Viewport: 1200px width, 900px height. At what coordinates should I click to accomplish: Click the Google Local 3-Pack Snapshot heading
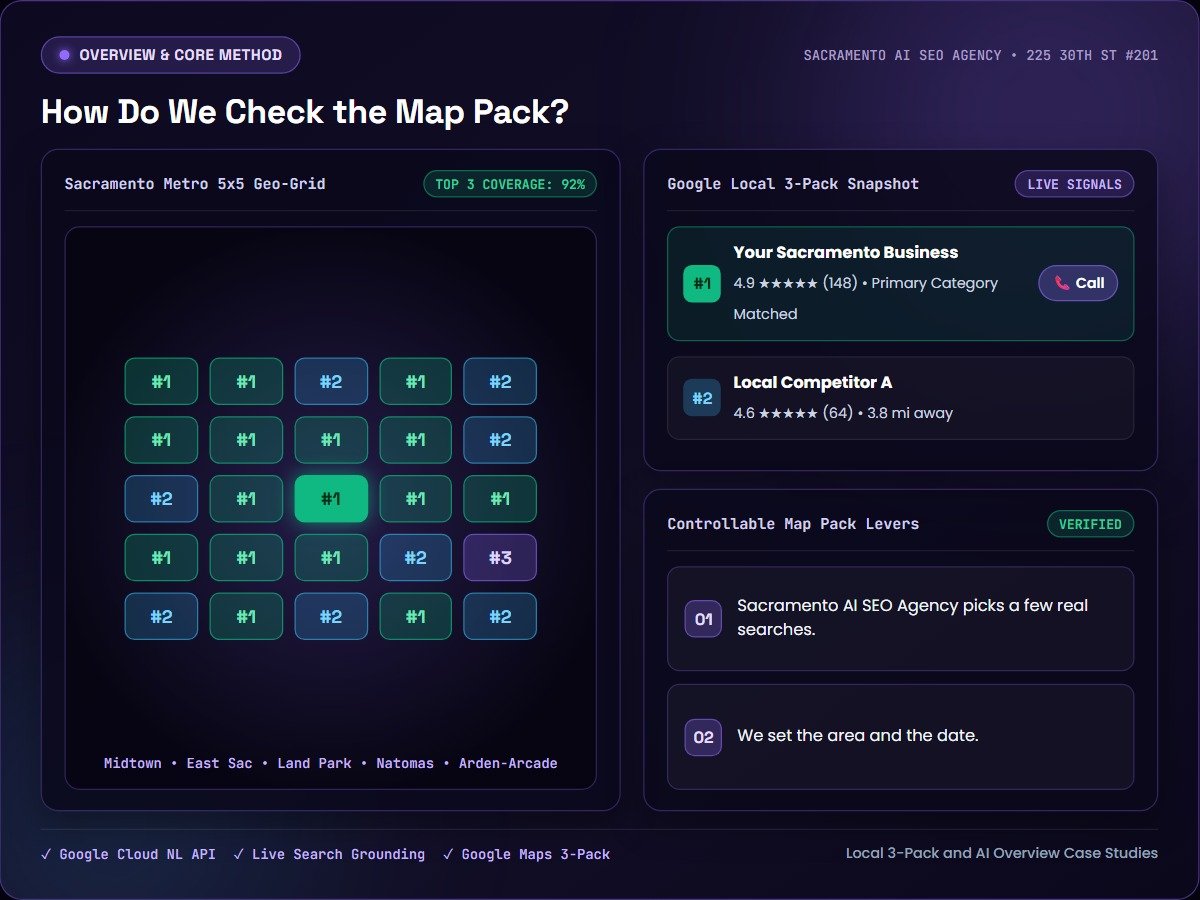(x=793, y=184)
